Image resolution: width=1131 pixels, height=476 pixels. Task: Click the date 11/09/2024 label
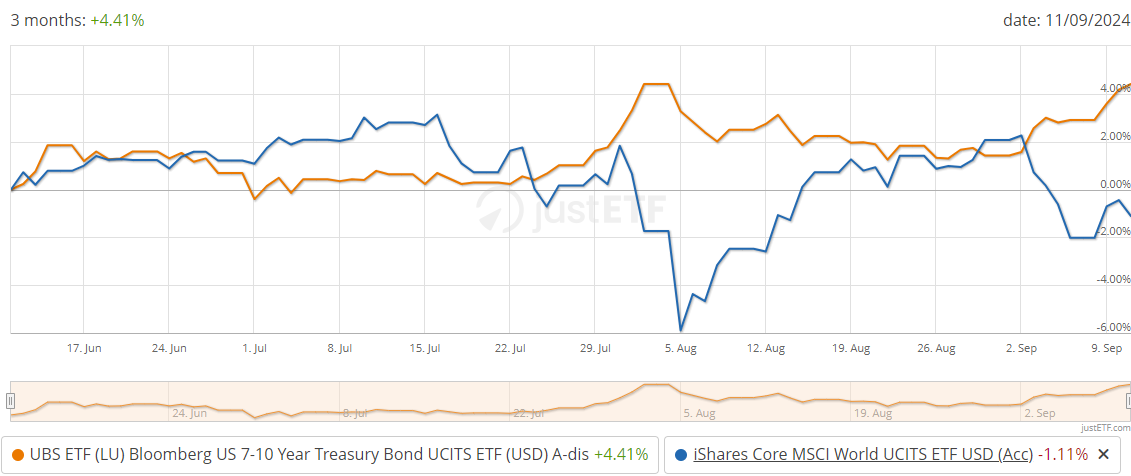tap(1067, 21)
